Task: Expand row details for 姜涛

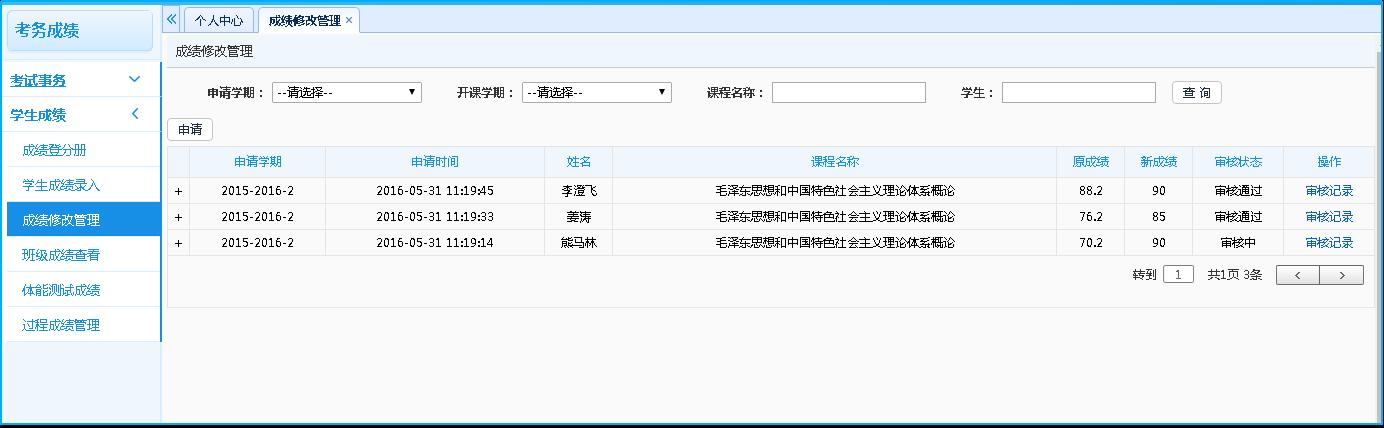Action: [179, 217]
